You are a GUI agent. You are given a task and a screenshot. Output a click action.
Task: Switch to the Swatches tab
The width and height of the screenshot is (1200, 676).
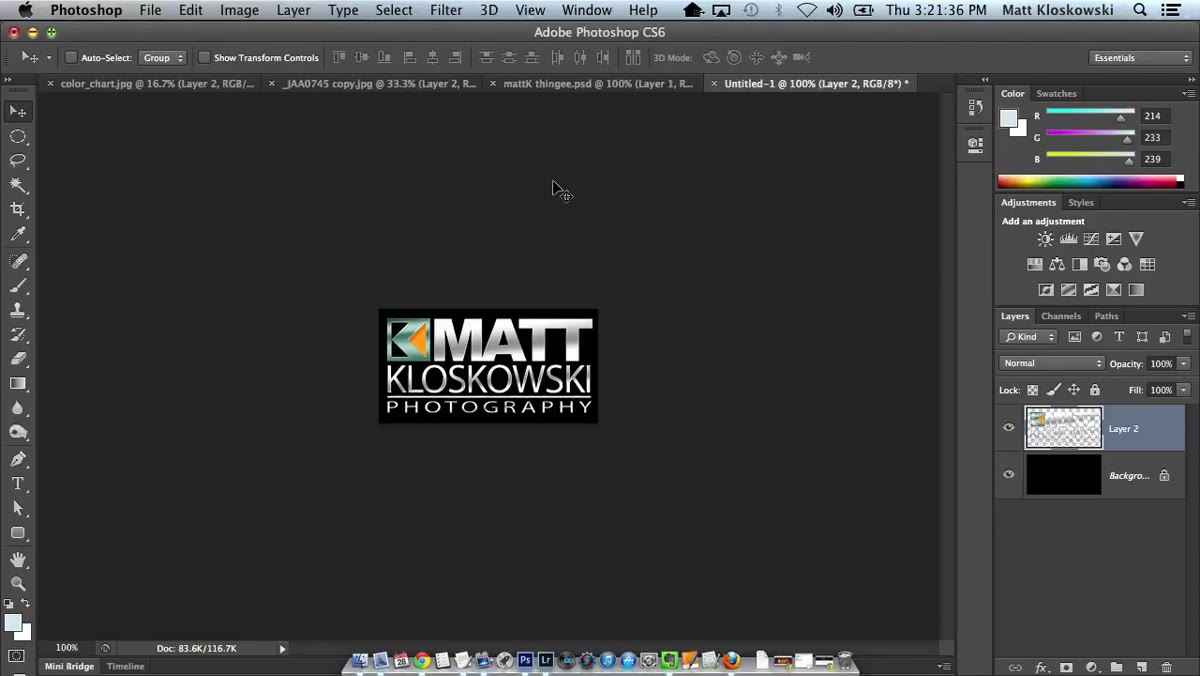pyautogui.click(x=1056, y=93)
